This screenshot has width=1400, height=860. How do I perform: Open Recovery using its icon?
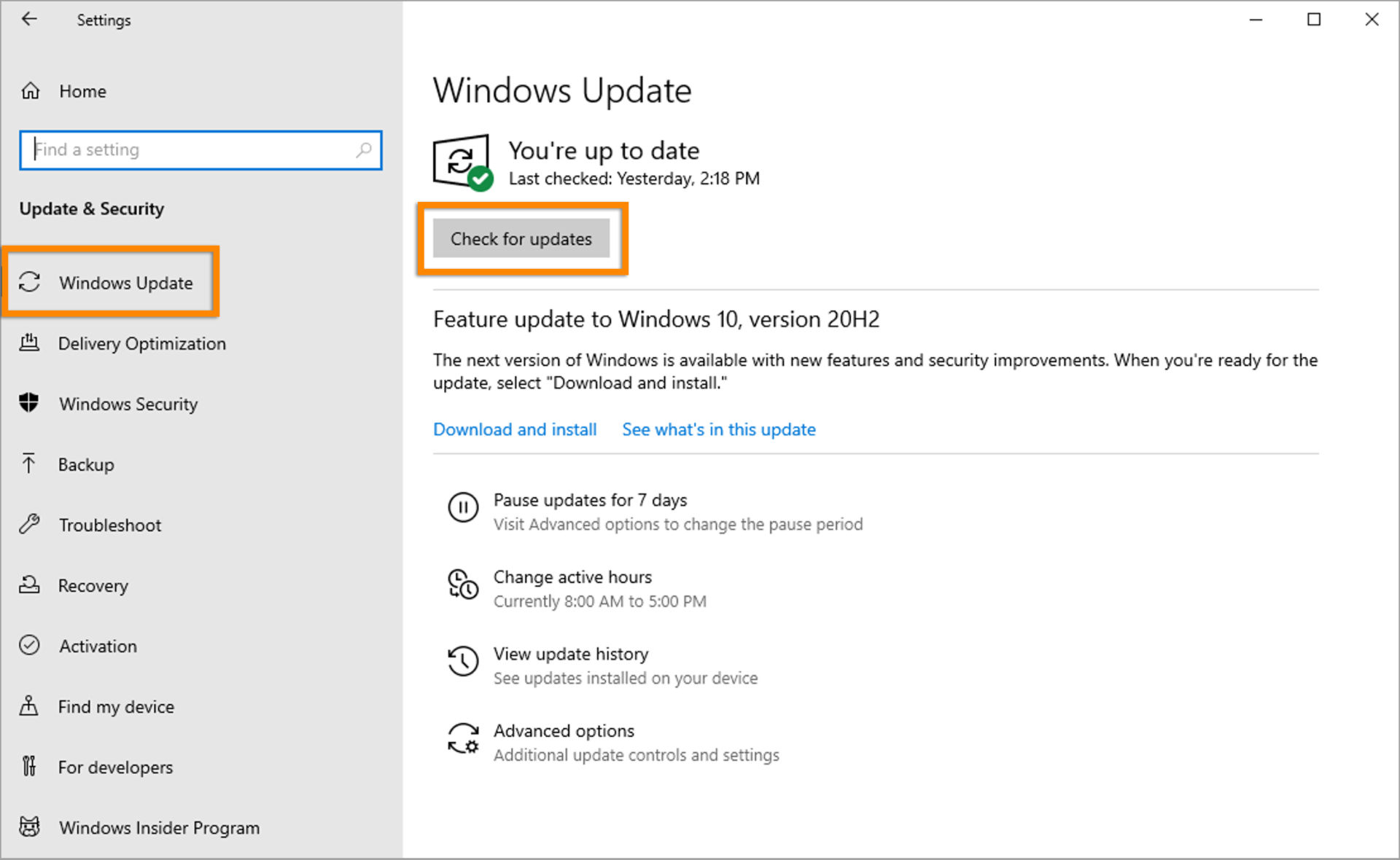31,585
